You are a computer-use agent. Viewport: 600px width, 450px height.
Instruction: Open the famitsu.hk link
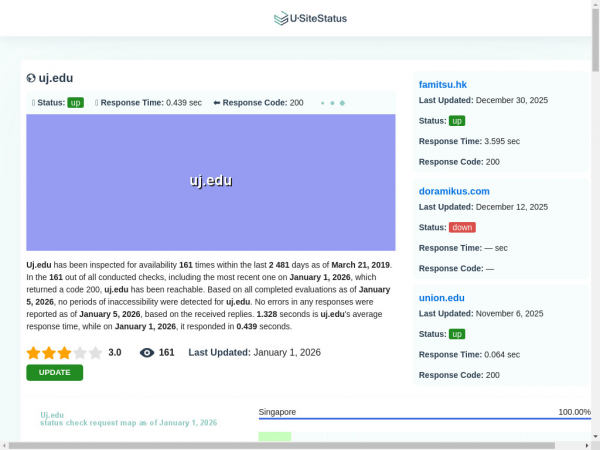point(442,85)
